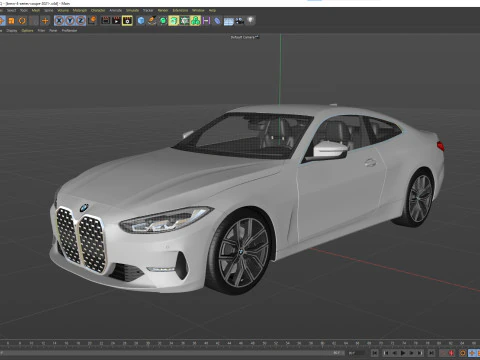Click the Default Camera viewport label
Screen dimensions: 480x360
tap(243, 37)
